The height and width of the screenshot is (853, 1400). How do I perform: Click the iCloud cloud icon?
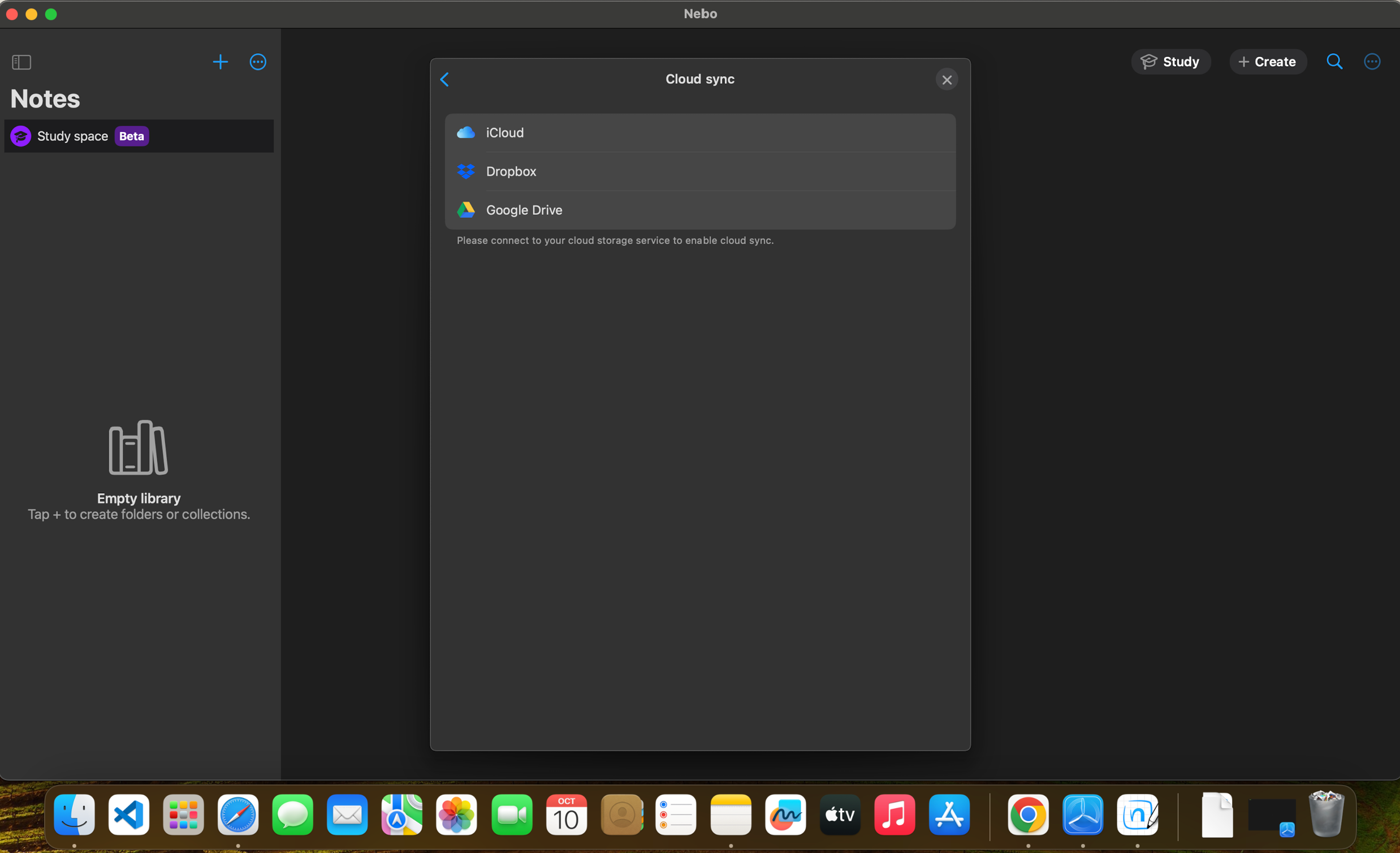[x=466, y=133]
